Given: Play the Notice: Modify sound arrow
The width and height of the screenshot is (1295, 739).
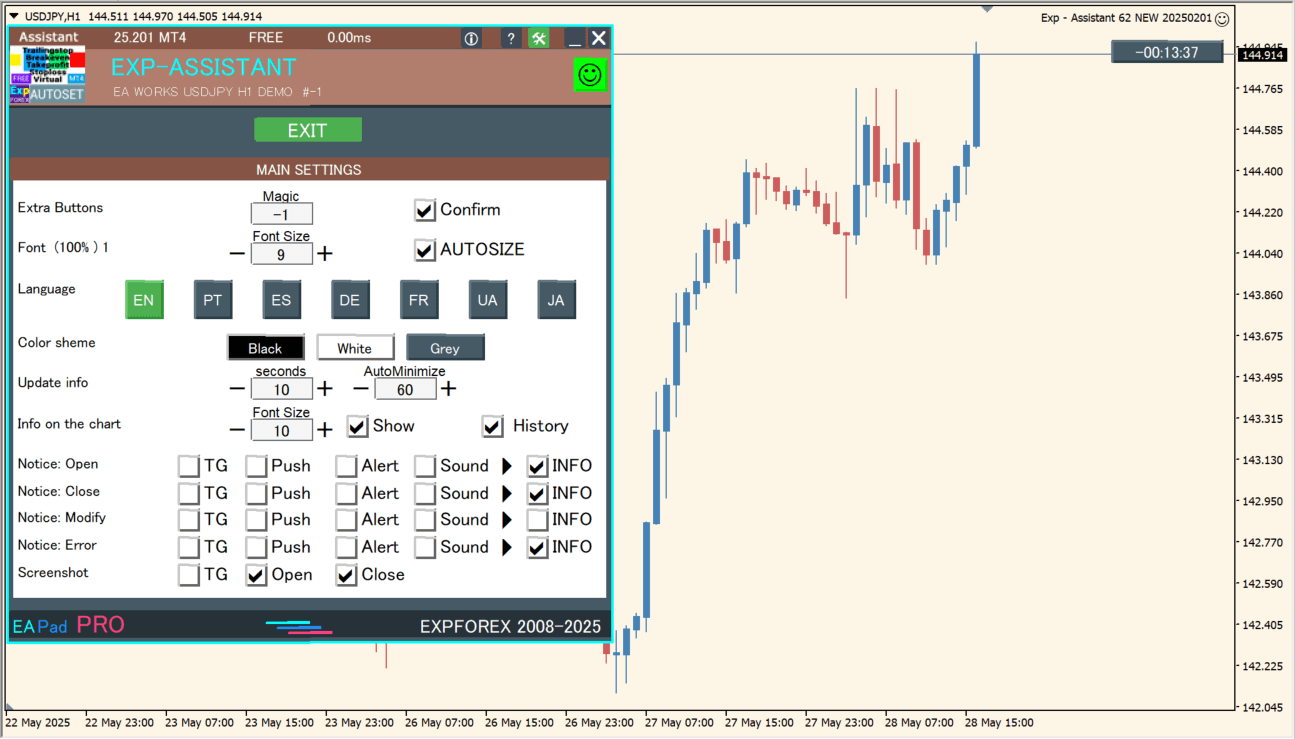Looking at the screenshot, I should pos(507,520).
